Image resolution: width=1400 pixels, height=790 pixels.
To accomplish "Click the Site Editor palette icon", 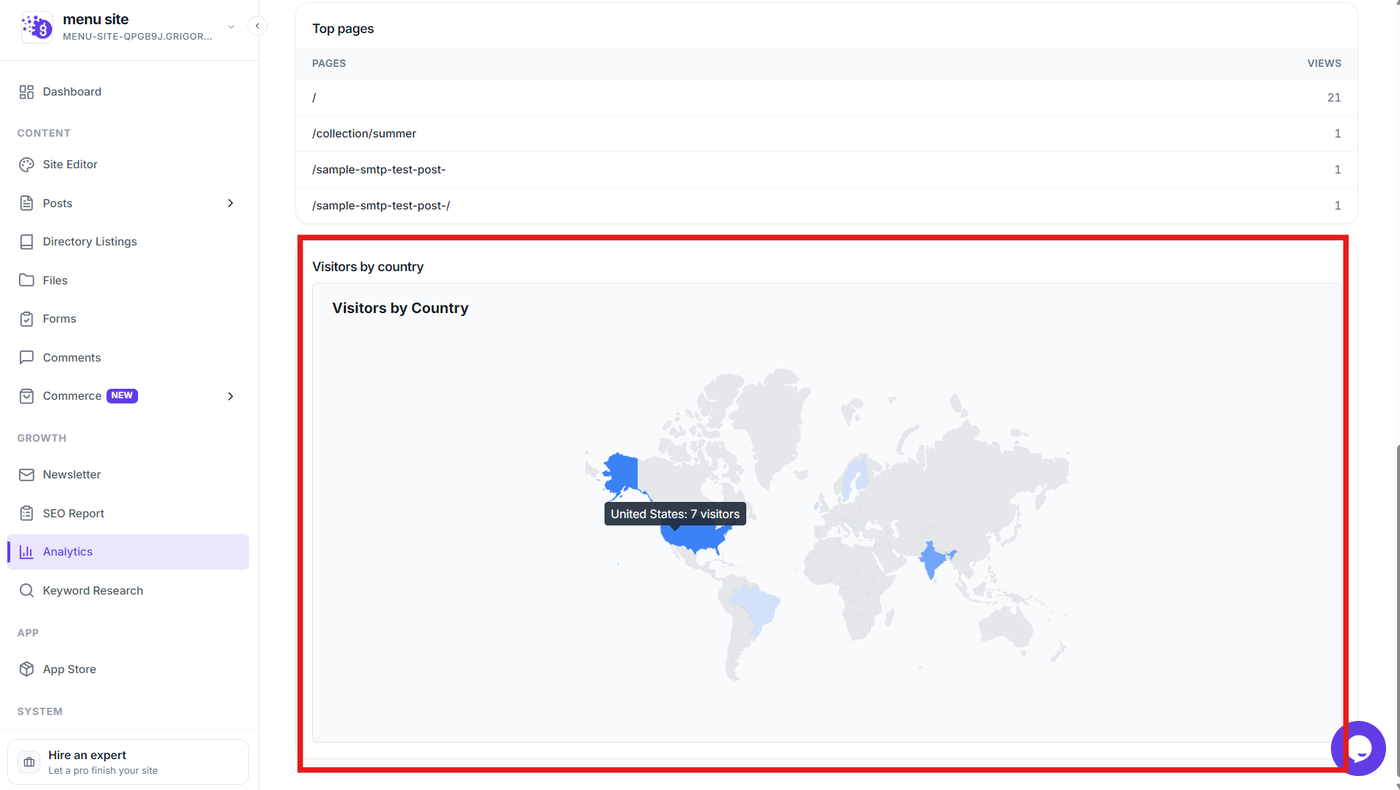I will click(27, 165).
